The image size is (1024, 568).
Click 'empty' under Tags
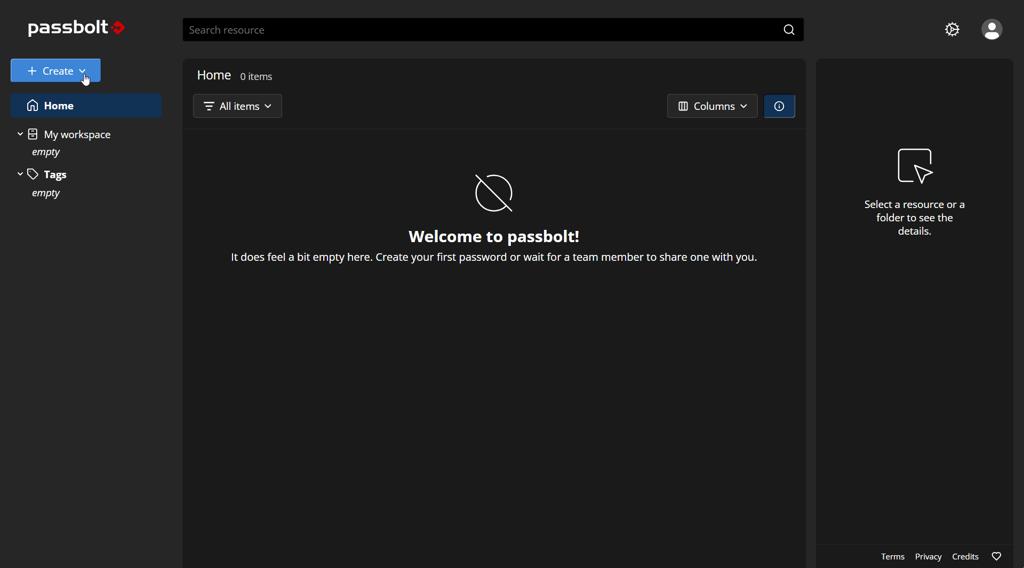point(46,193)
